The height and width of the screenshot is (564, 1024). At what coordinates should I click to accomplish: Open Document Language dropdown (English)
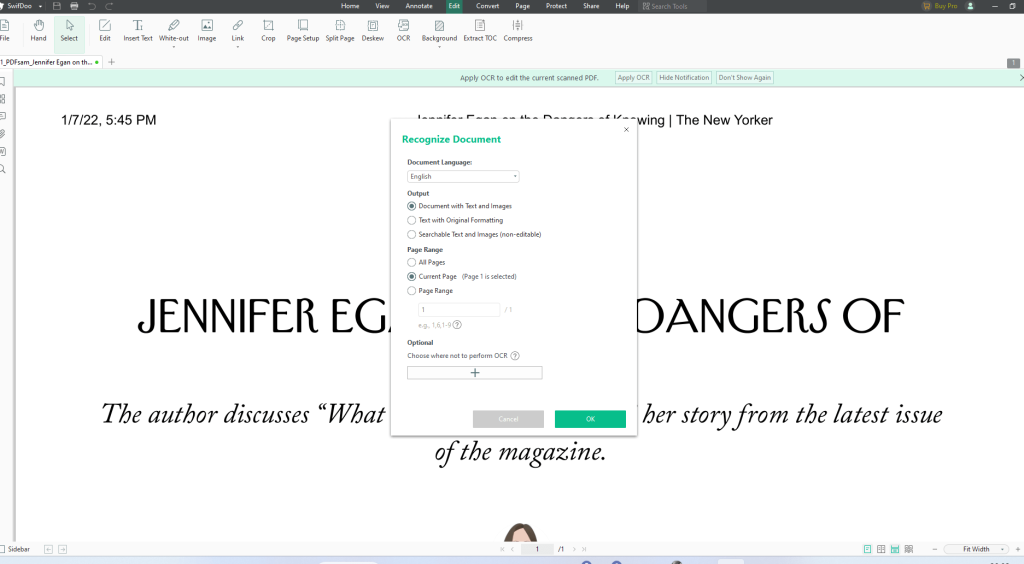pyautogui.click(x=463, y=176)
